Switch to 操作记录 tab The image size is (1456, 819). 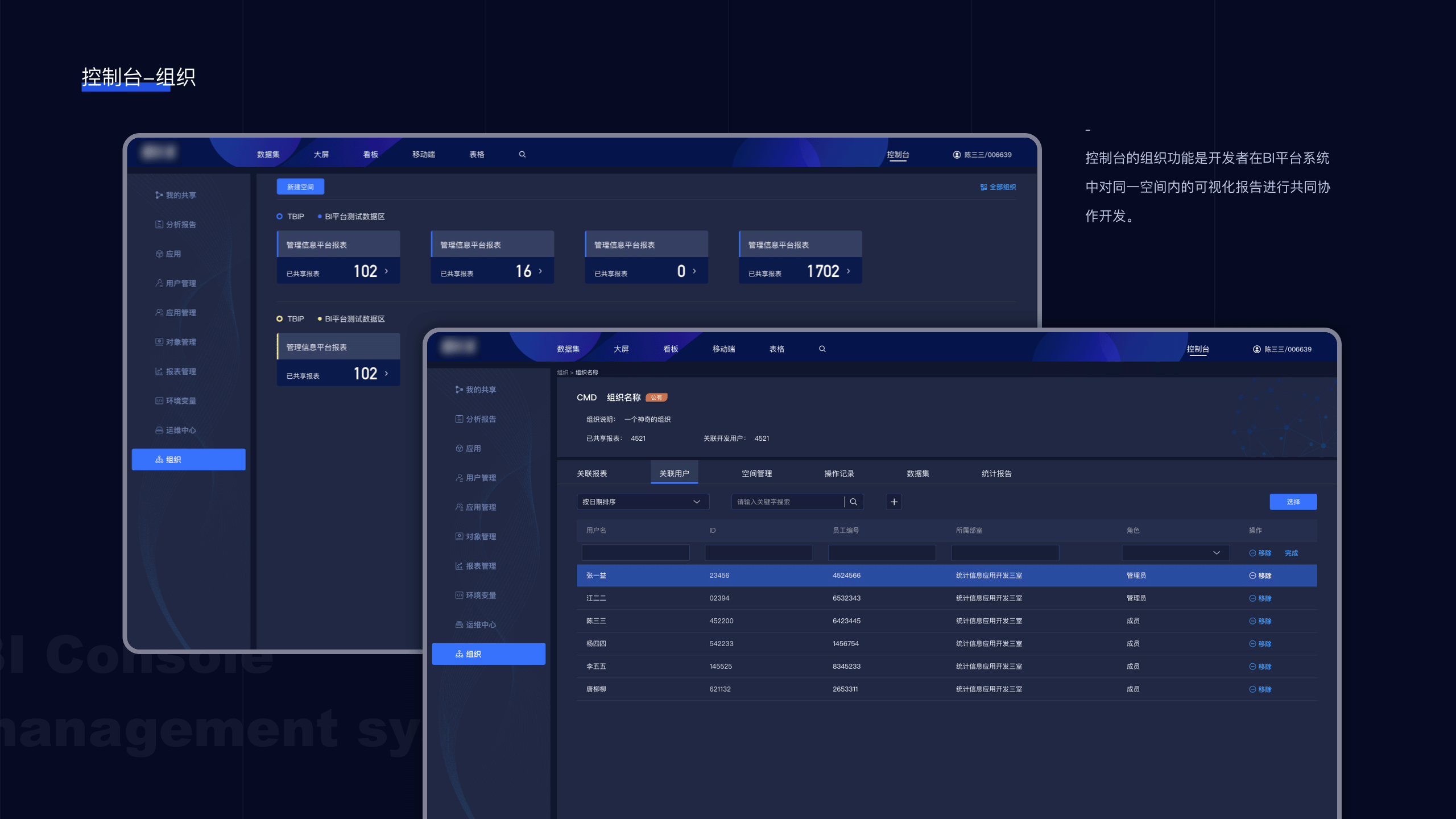coord(839,473)
